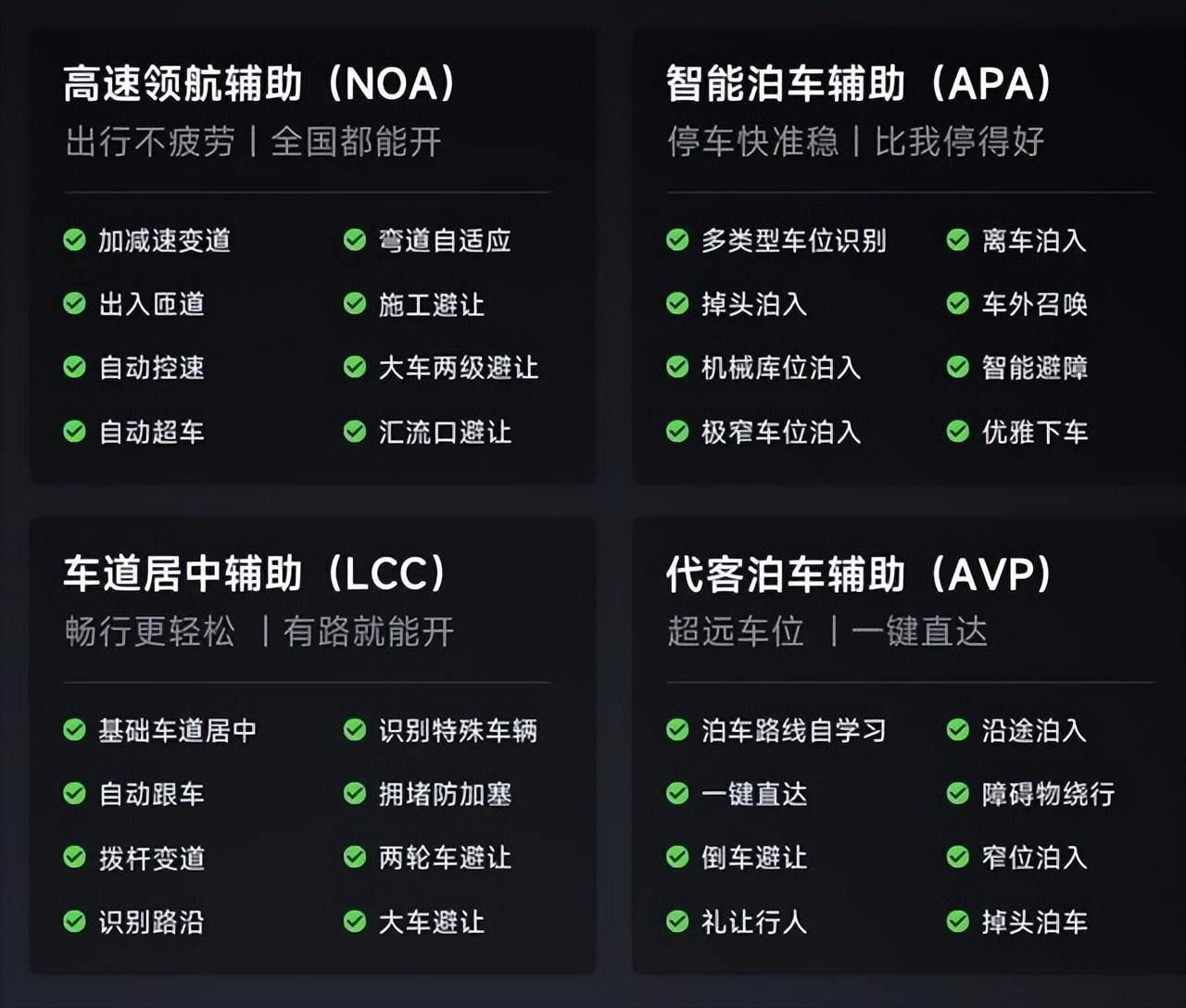Click the check icon next to 车外召唤
The width and height of the screenshot is (1186, 1008).
pos(958,304)
